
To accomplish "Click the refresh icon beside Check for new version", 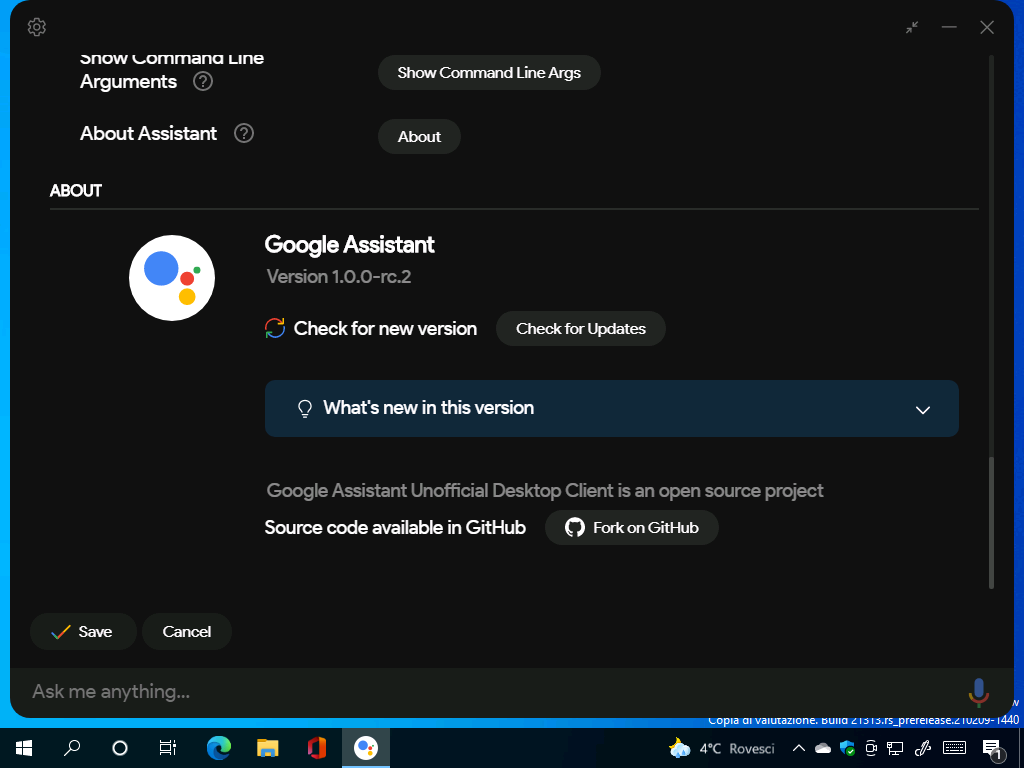I will (x=275, y=328).
